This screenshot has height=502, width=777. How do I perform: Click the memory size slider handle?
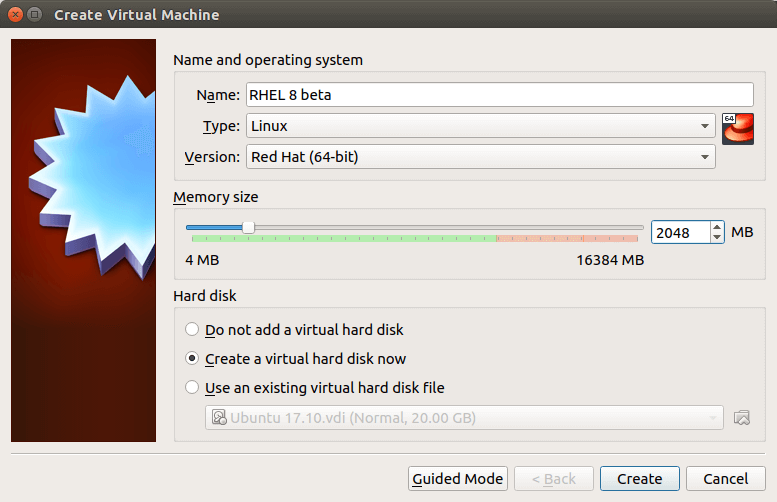click(x=248, y=228)
